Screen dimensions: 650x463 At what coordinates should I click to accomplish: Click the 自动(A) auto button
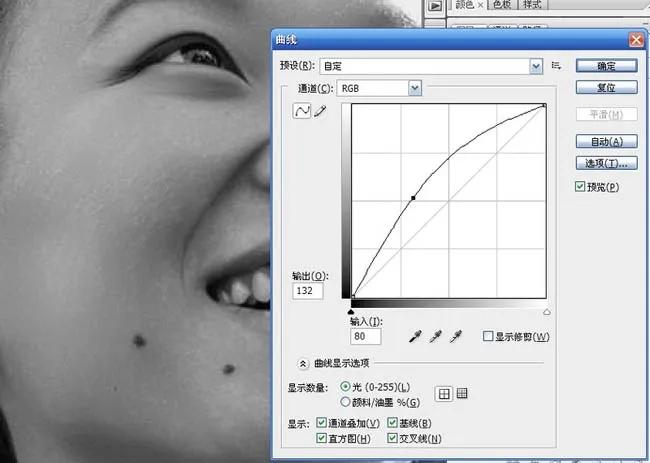606,142
